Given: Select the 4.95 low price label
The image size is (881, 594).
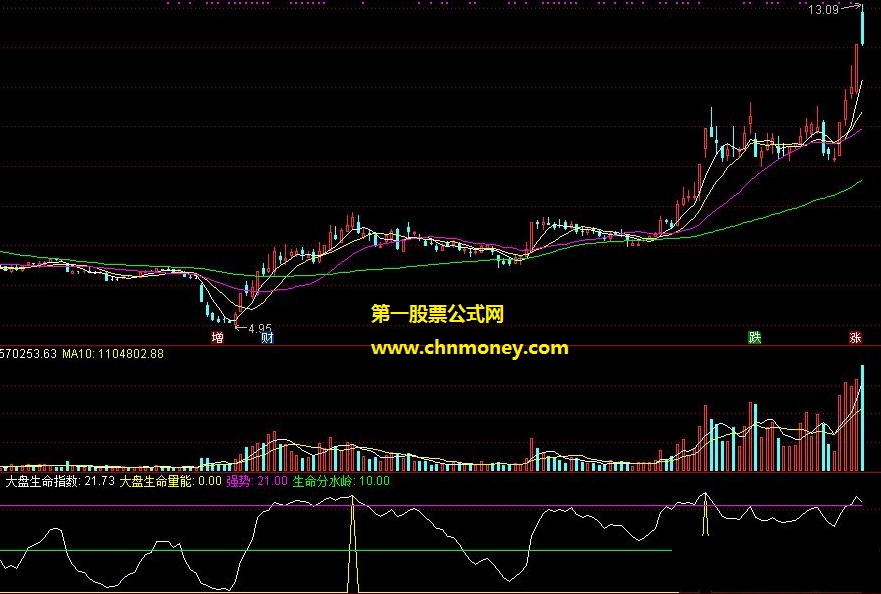Looking at the screenshot, I should (x=260, y=328).
